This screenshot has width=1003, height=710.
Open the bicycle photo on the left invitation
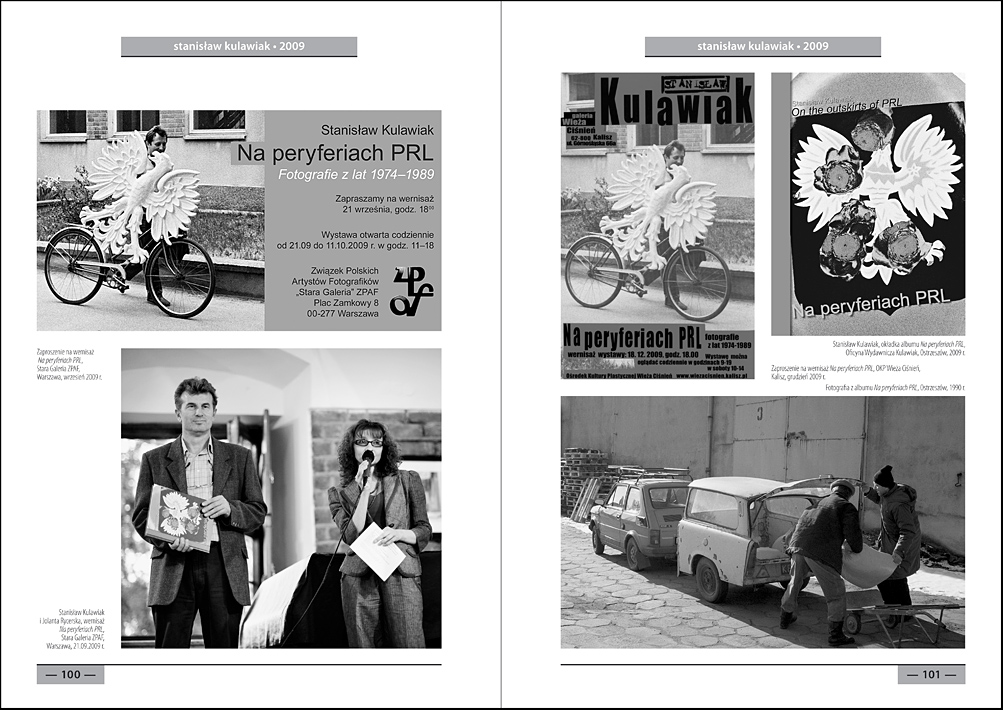pyautogui.click(x=151, y=220)
